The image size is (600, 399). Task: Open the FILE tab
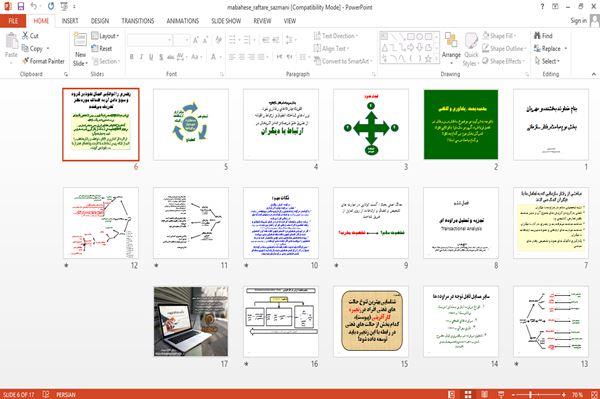coord(13,21)
